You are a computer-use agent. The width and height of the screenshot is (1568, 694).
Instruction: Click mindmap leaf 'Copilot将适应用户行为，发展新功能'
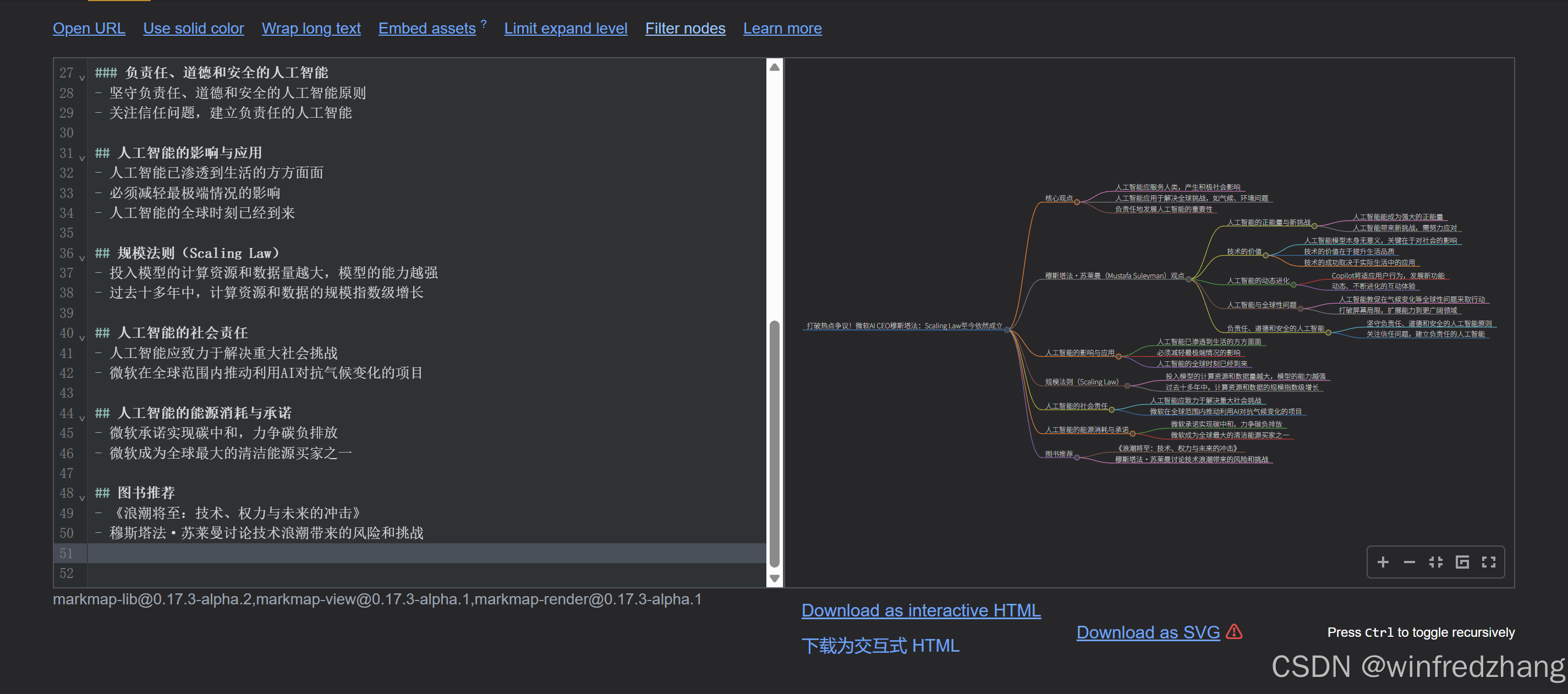pos(1388,276)
